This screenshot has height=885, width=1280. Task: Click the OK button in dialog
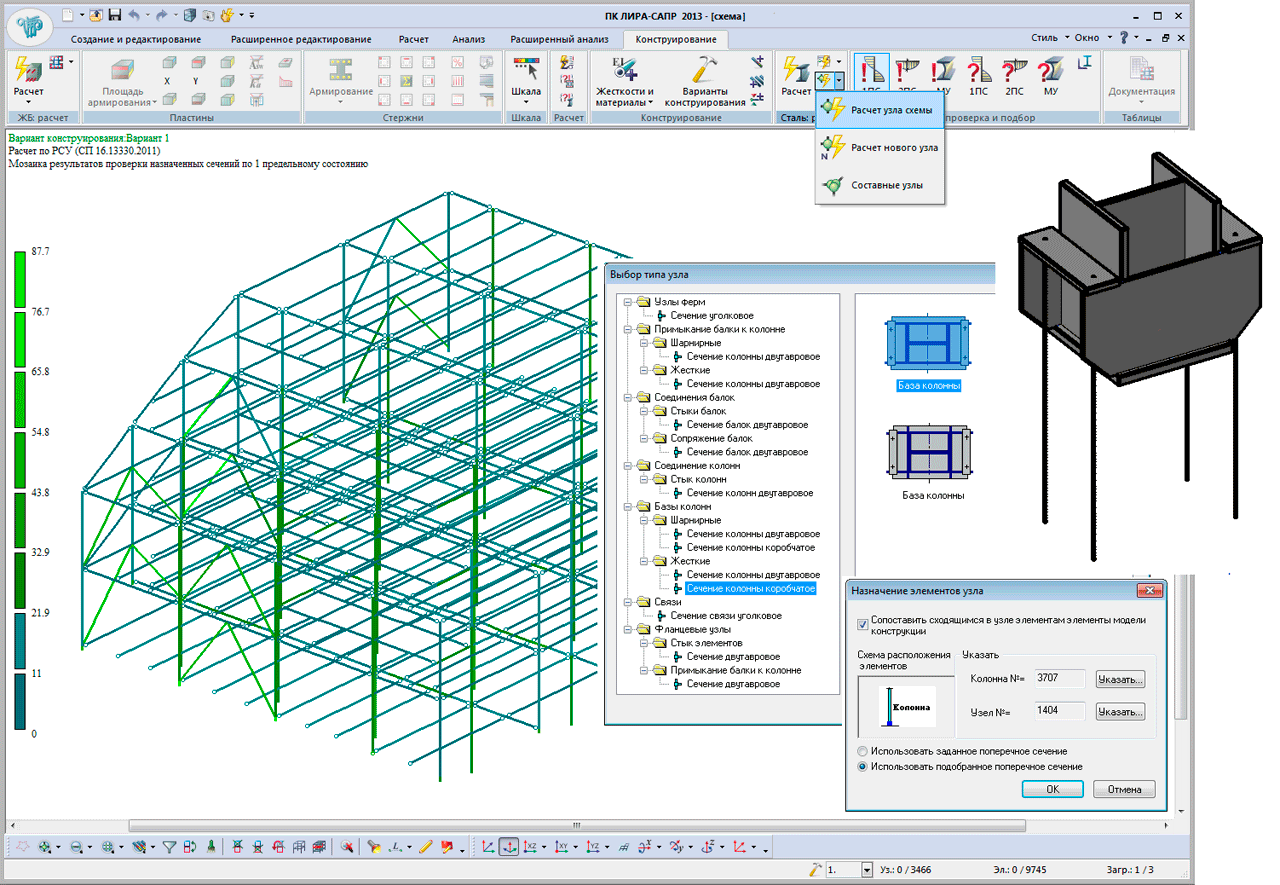pyautogui.click(x=1052, y=789)
